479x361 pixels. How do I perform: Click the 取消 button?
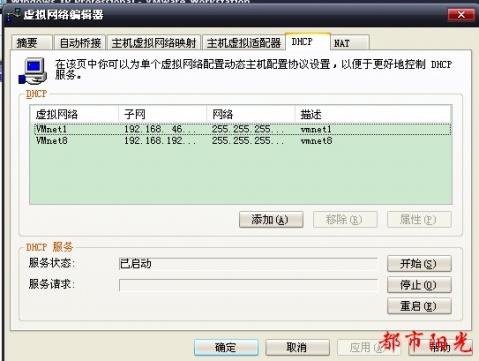[x=297, y=347]
